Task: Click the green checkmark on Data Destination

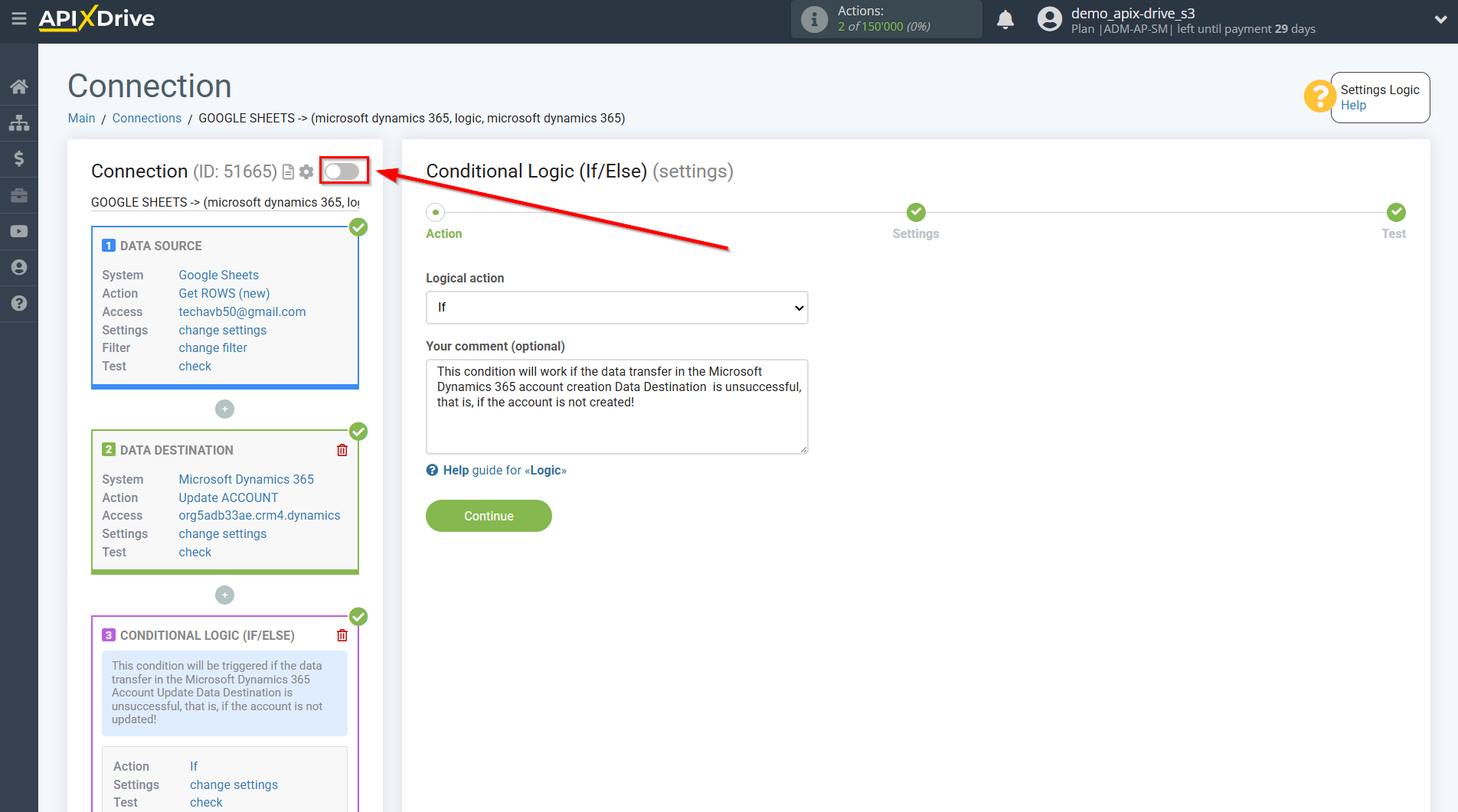Action: coord(358,432)
